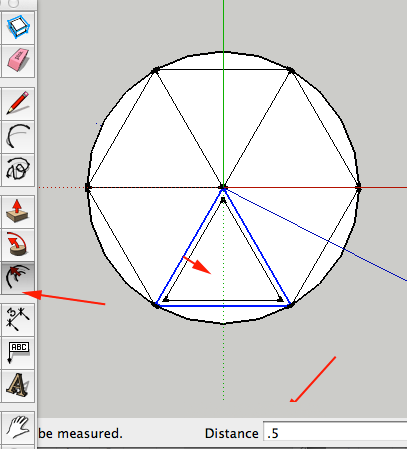
Task: Activate the Follow Me tool
Action: [18, 244]
